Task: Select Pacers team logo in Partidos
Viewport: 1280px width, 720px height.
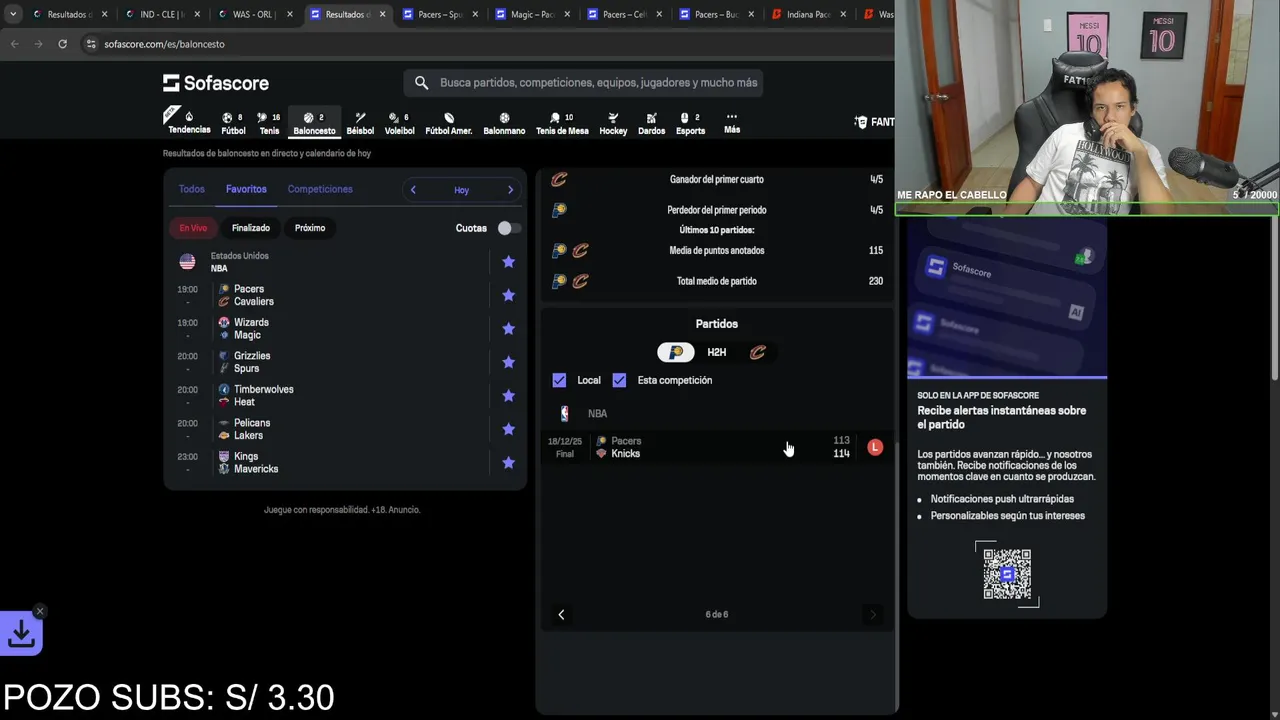Action: tap(676, 352)
